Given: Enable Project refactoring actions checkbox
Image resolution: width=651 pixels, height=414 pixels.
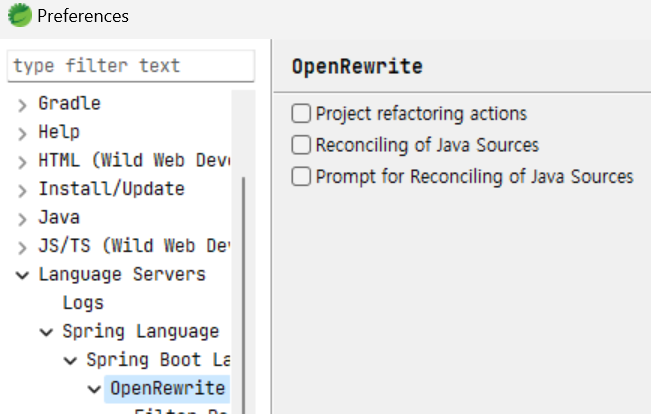Looking at the screenshot, I should (x=301, y=113).
